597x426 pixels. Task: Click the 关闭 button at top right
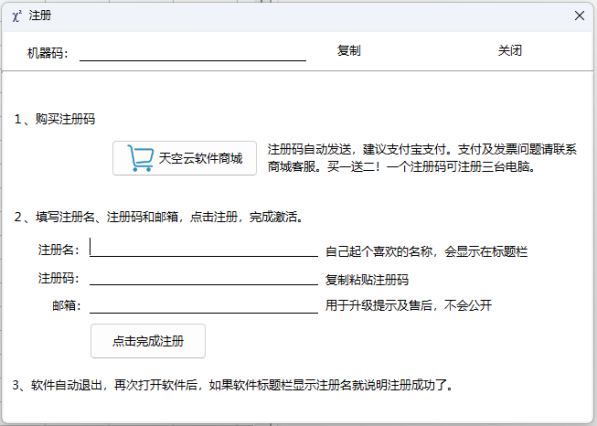click(x=509, y=51)
